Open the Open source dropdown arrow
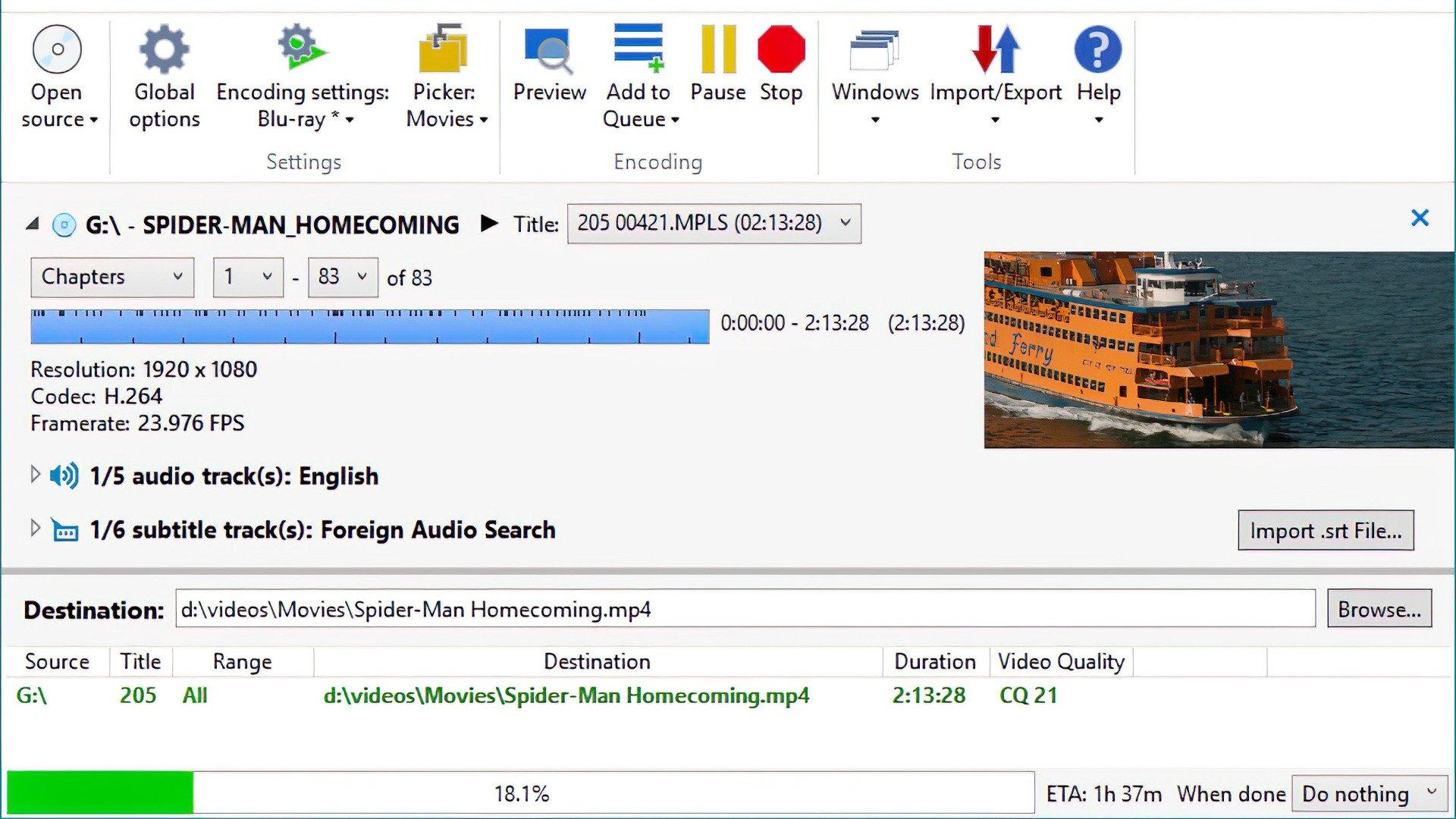The image size is (1456, 819). (x=94, y=120)
